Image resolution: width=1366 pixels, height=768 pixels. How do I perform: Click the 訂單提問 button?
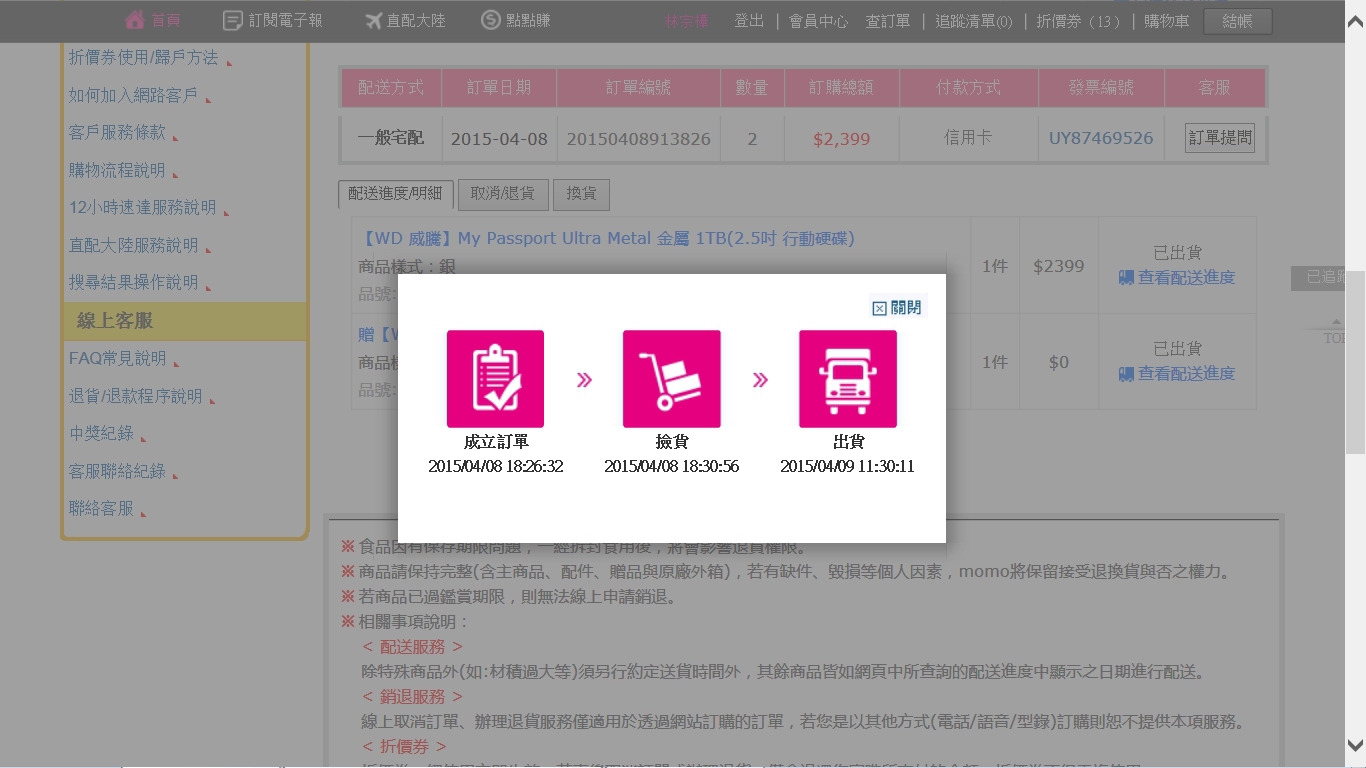click(1219, 138)
